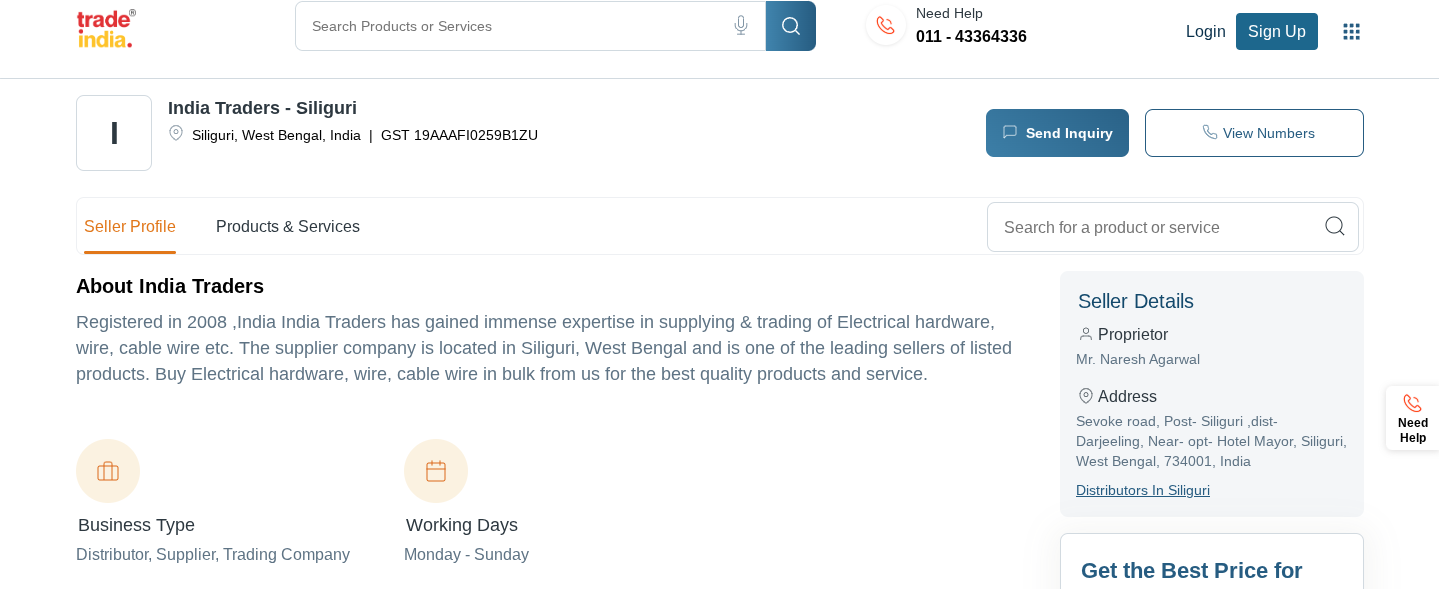Viewport: 1439px width, 589px height.
Task: Click the Send Inquiry button
Action: click(x=1057, y=133)
